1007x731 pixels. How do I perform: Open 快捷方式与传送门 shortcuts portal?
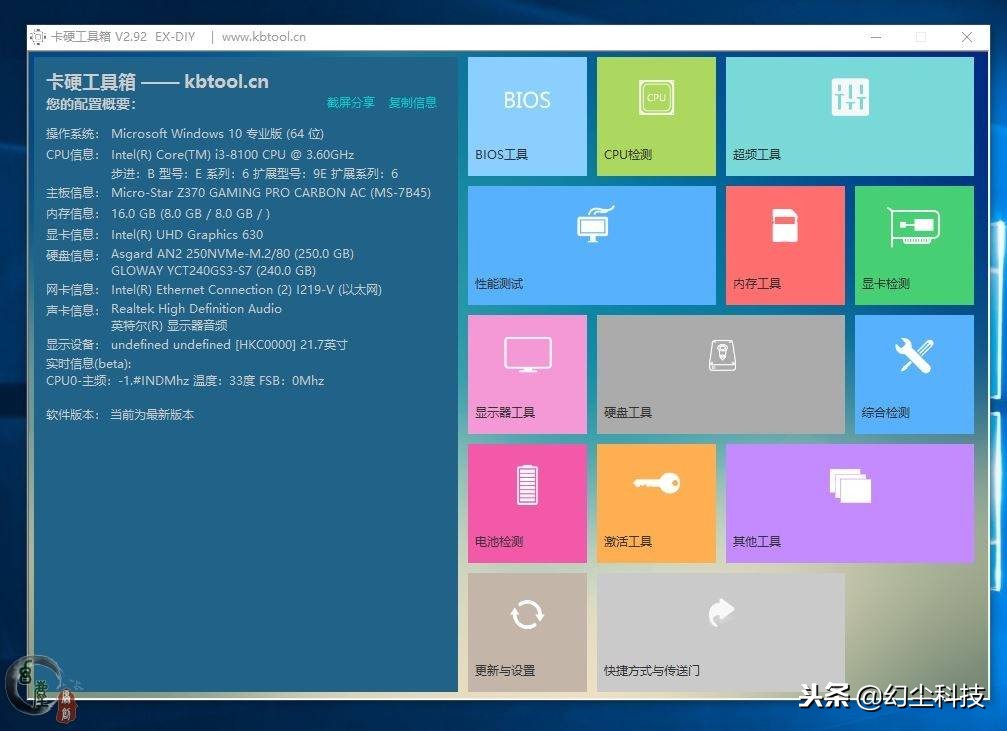click(720, 630)
